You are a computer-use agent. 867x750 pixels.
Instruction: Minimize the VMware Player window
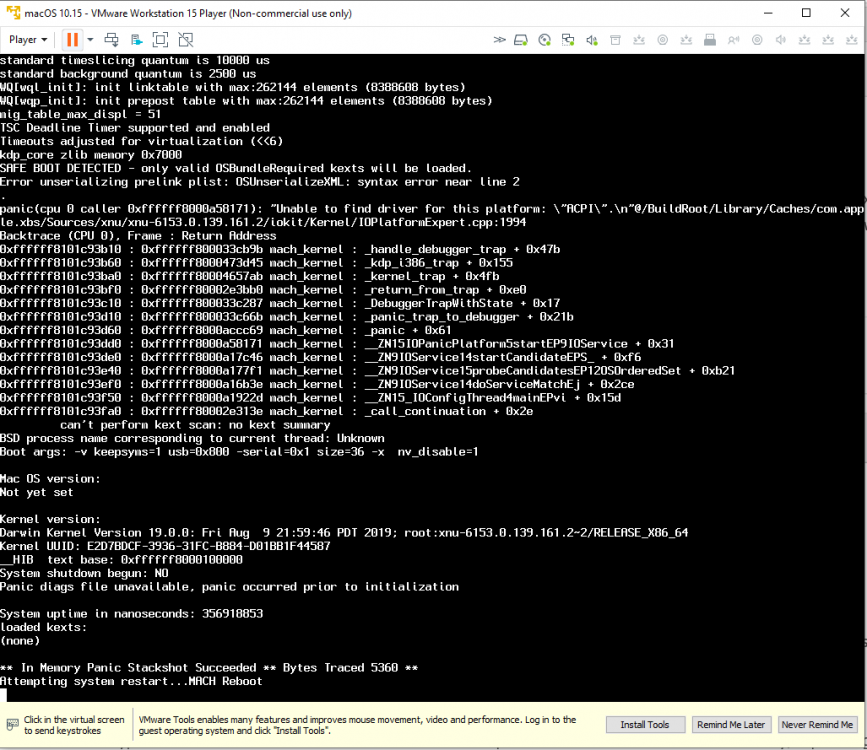[x=768, y=13]
